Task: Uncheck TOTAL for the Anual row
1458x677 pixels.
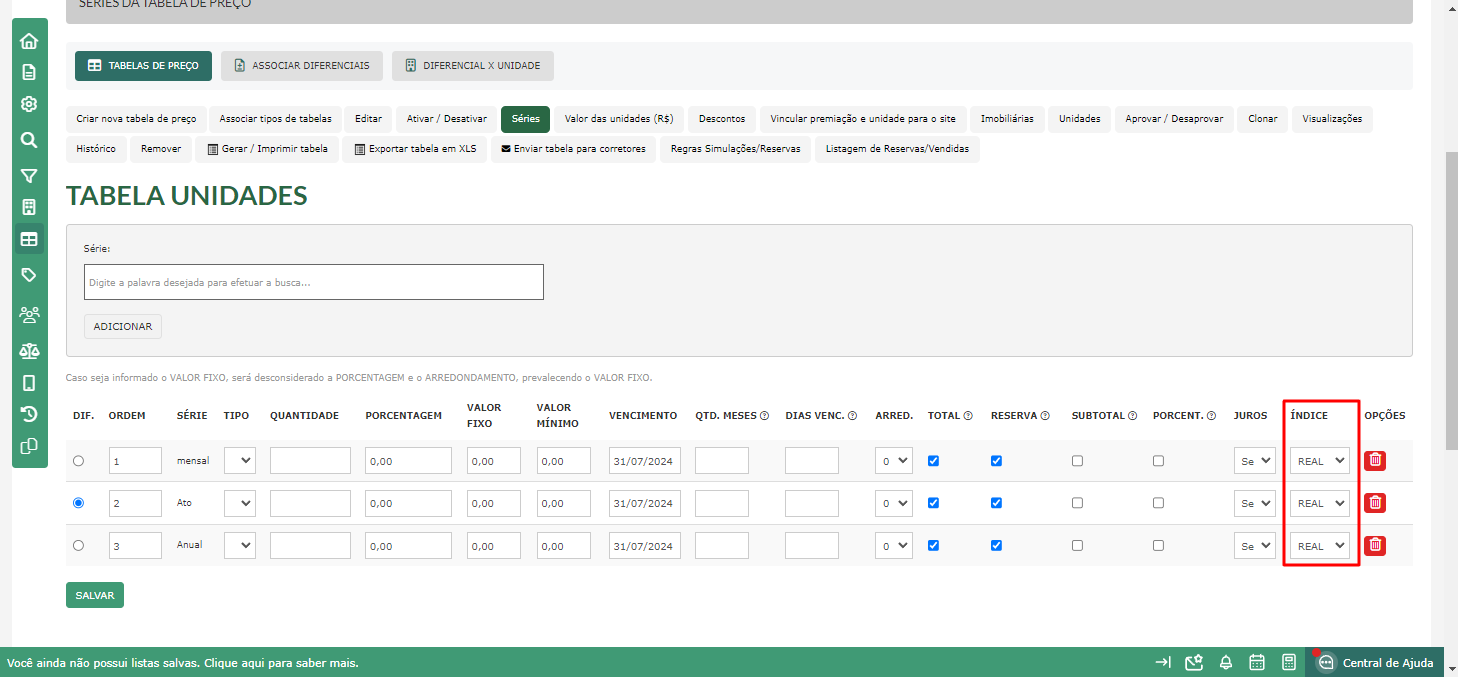Action: pos(934,546)
